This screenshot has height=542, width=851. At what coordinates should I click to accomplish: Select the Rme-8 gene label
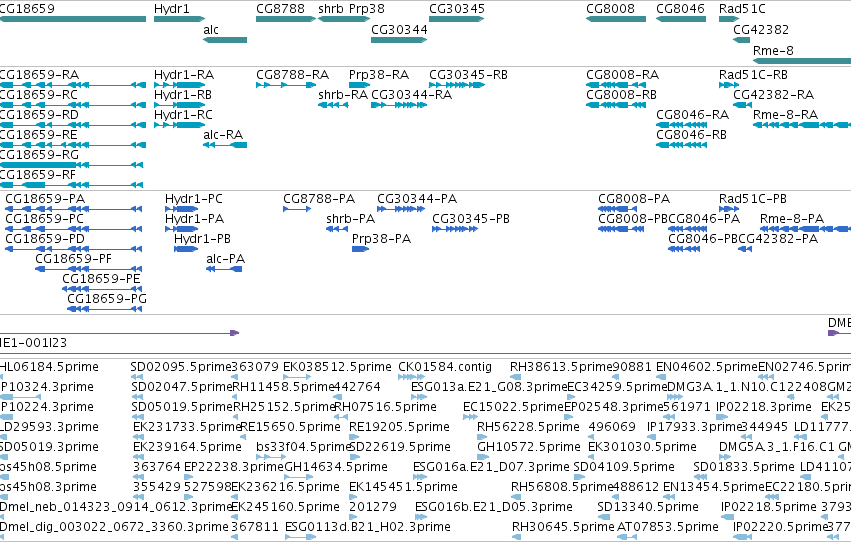point(773,50)
